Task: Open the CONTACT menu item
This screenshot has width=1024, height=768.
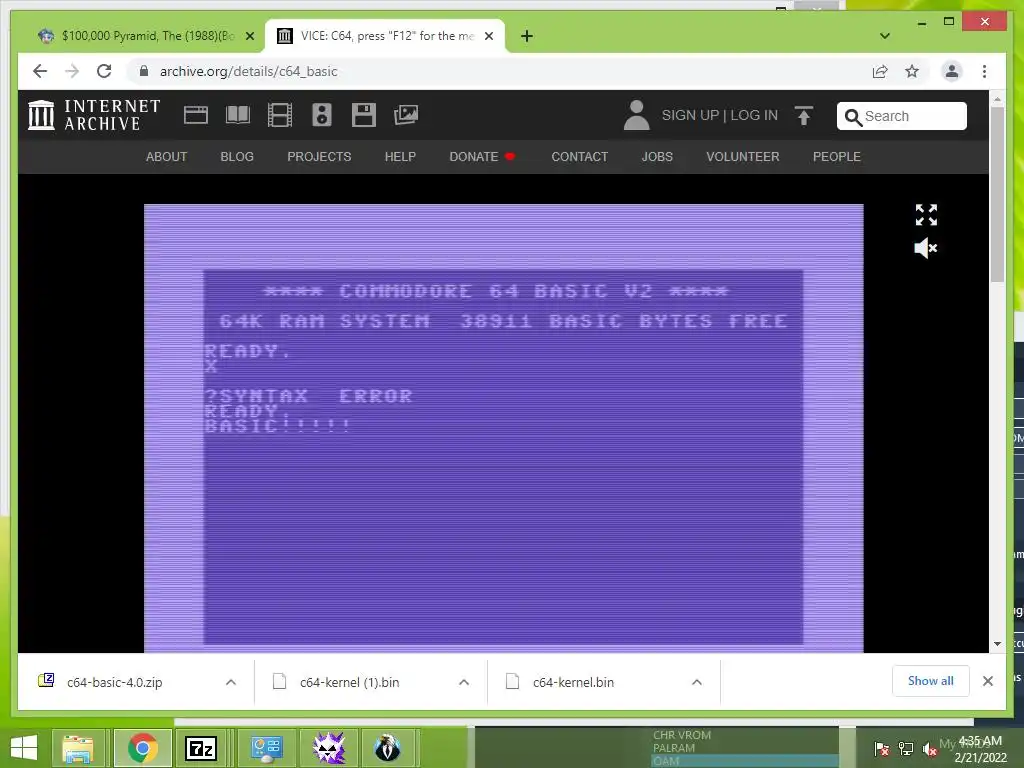Action: (x=580, y=157)
